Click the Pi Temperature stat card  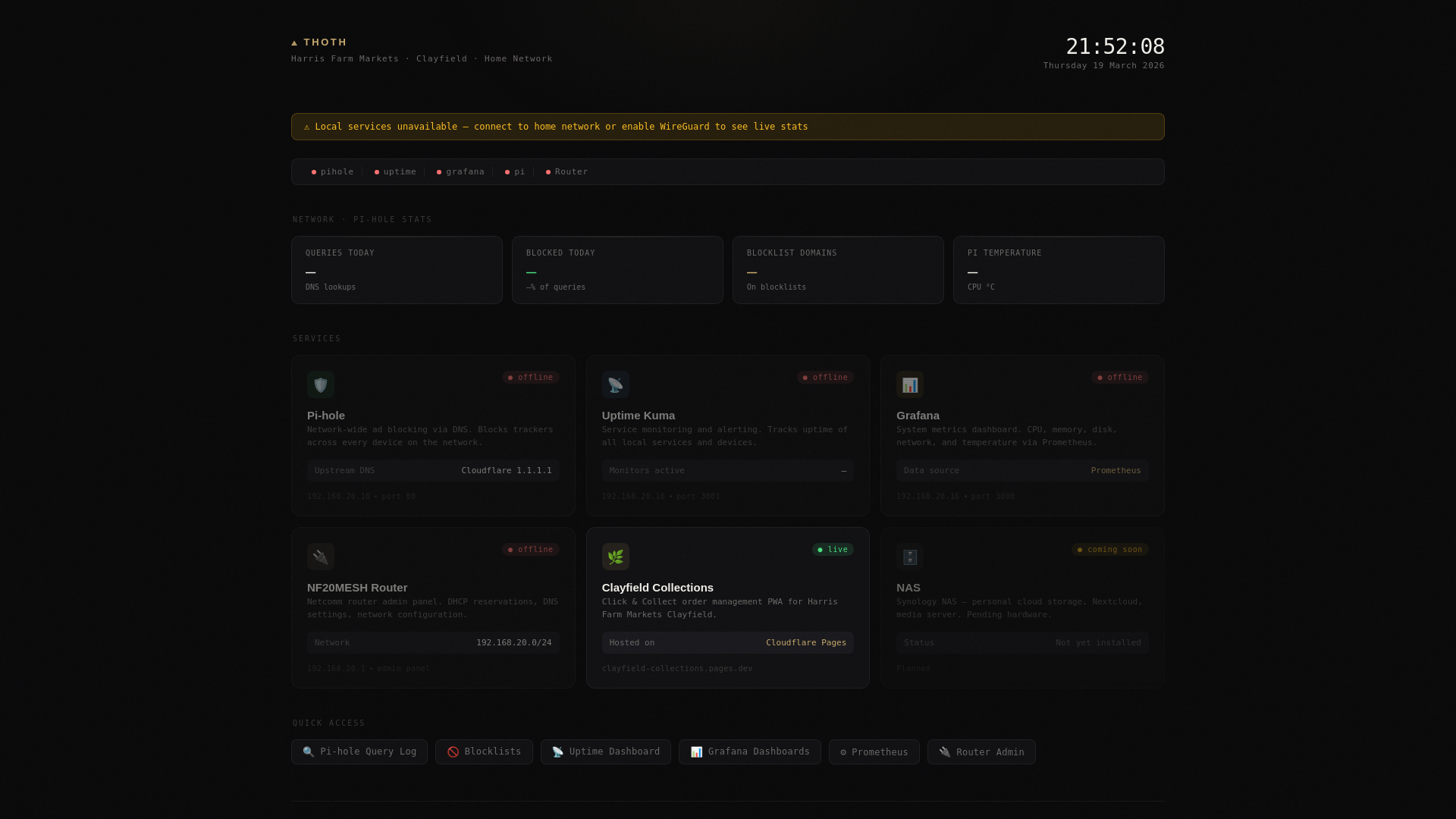tap(1059, 270)
